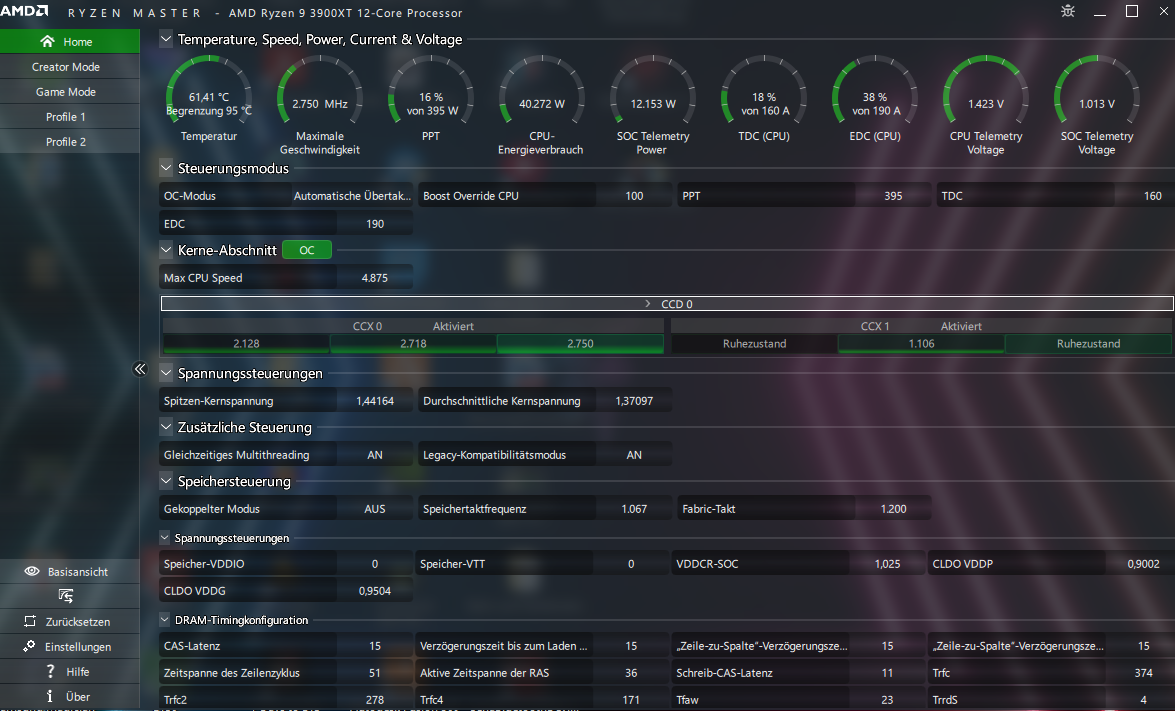Open Hilfe
Screen dimensions: 1175x711
coord(70,671)
